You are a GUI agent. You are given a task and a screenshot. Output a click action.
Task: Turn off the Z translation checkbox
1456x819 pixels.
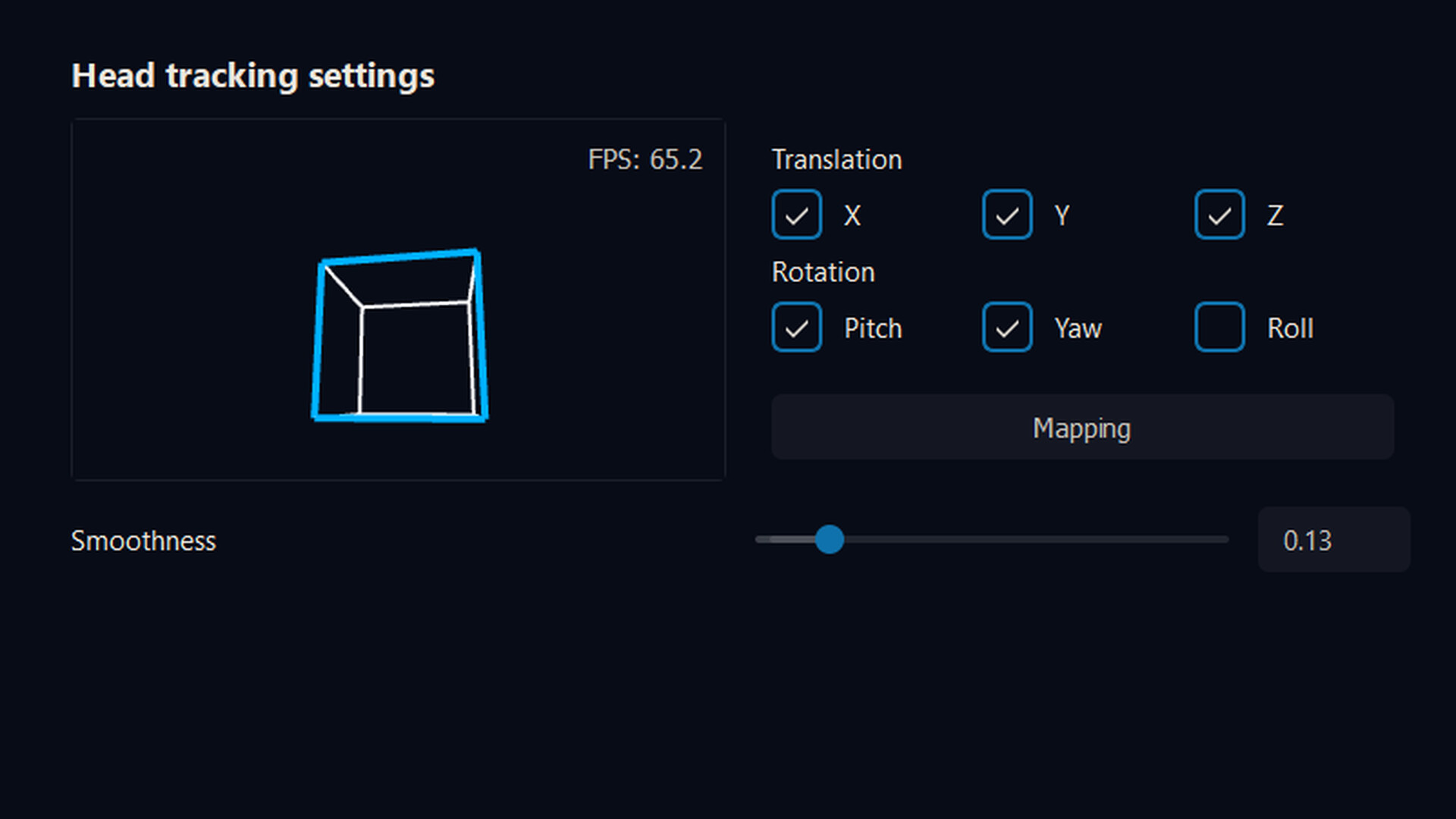point(1219,215)
